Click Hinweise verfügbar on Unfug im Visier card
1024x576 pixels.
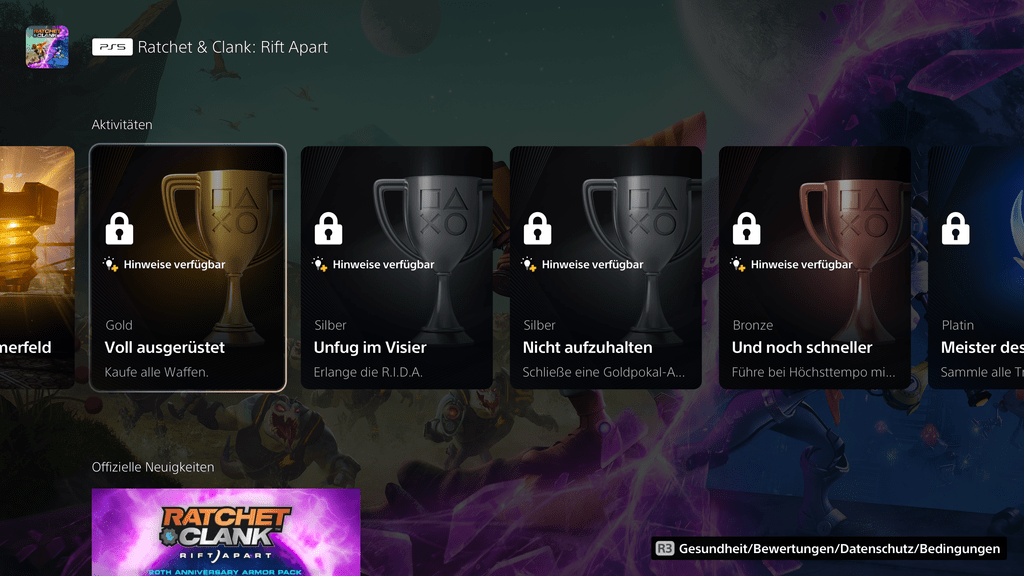point(383,264)
